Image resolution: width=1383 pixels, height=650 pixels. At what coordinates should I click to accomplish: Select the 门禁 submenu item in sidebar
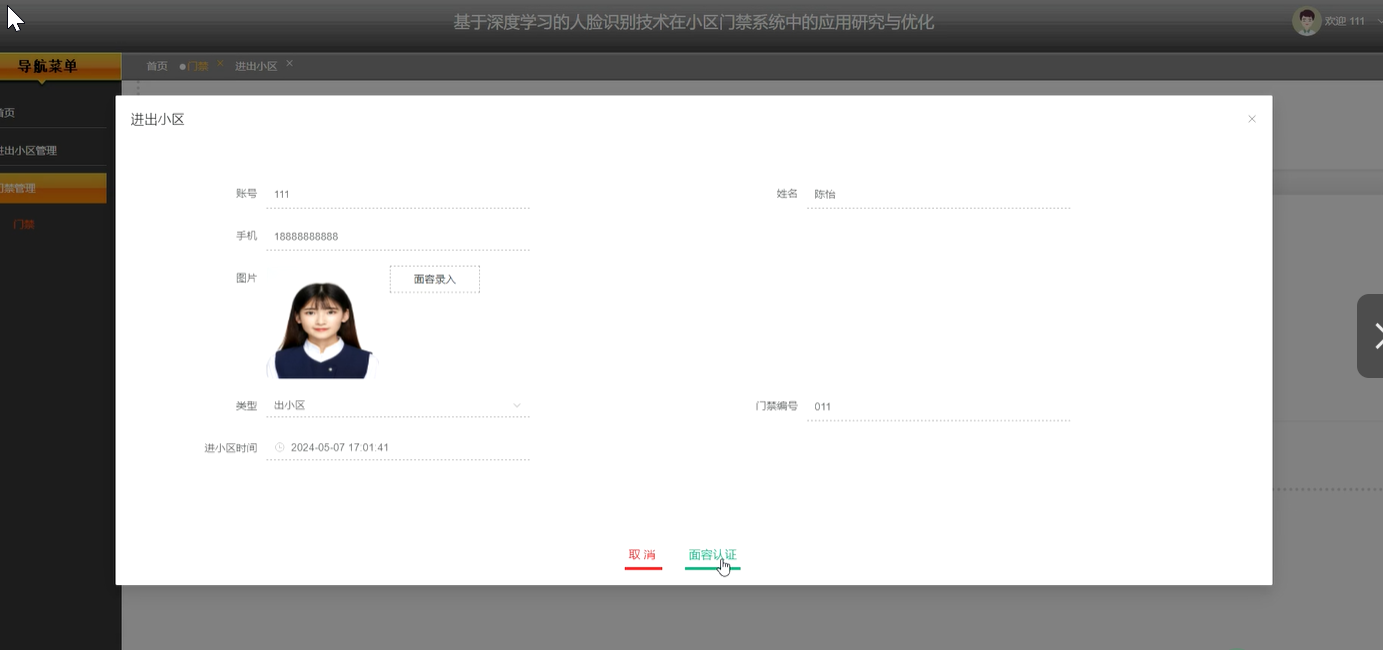pyautogui.click(x=24, y=225)
